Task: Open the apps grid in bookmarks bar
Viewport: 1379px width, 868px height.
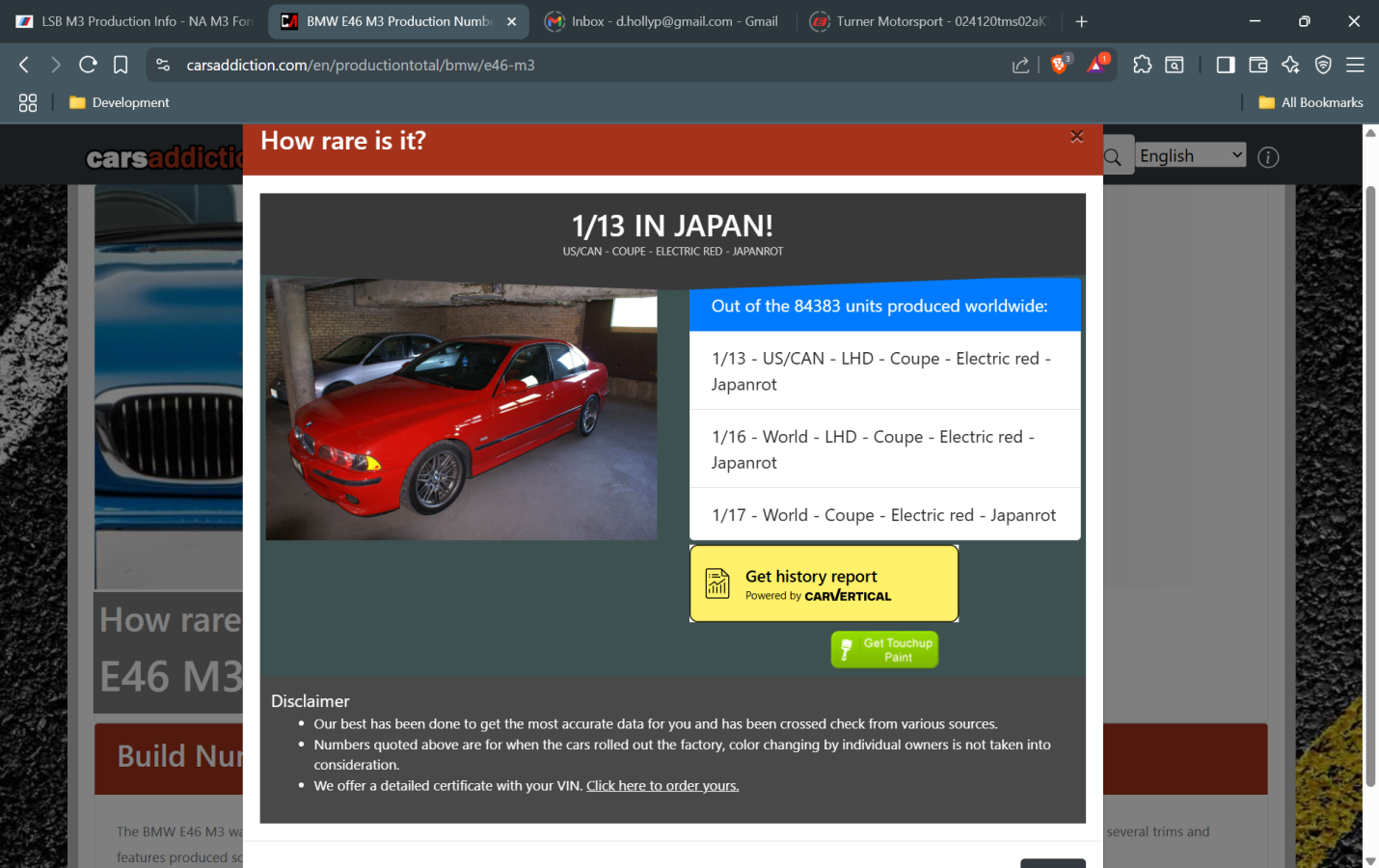Action: pyautogui.click(x=28, y=102)
